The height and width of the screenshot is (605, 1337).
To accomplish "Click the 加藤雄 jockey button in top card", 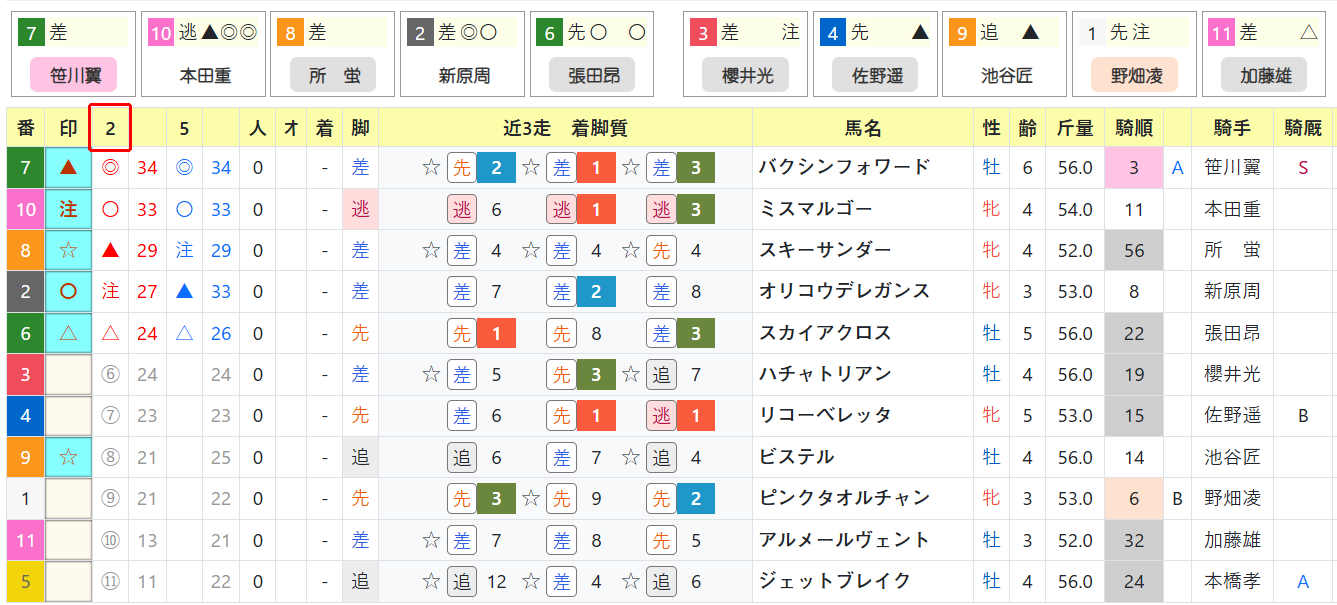I will coord(1265,75).
